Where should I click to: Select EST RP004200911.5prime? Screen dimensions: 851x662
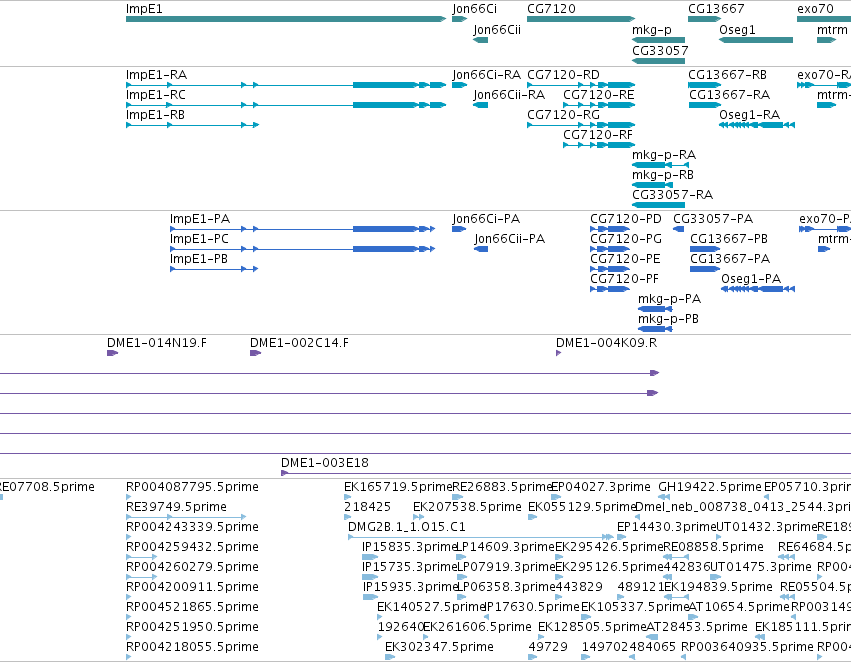tap(129, 597)
